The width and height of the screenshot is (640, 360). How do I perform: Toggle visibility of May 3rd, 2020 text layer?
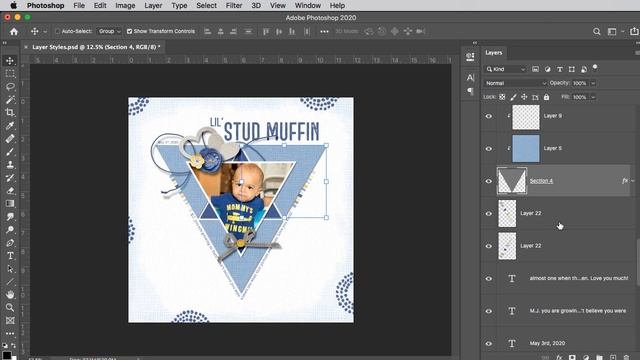489,344
